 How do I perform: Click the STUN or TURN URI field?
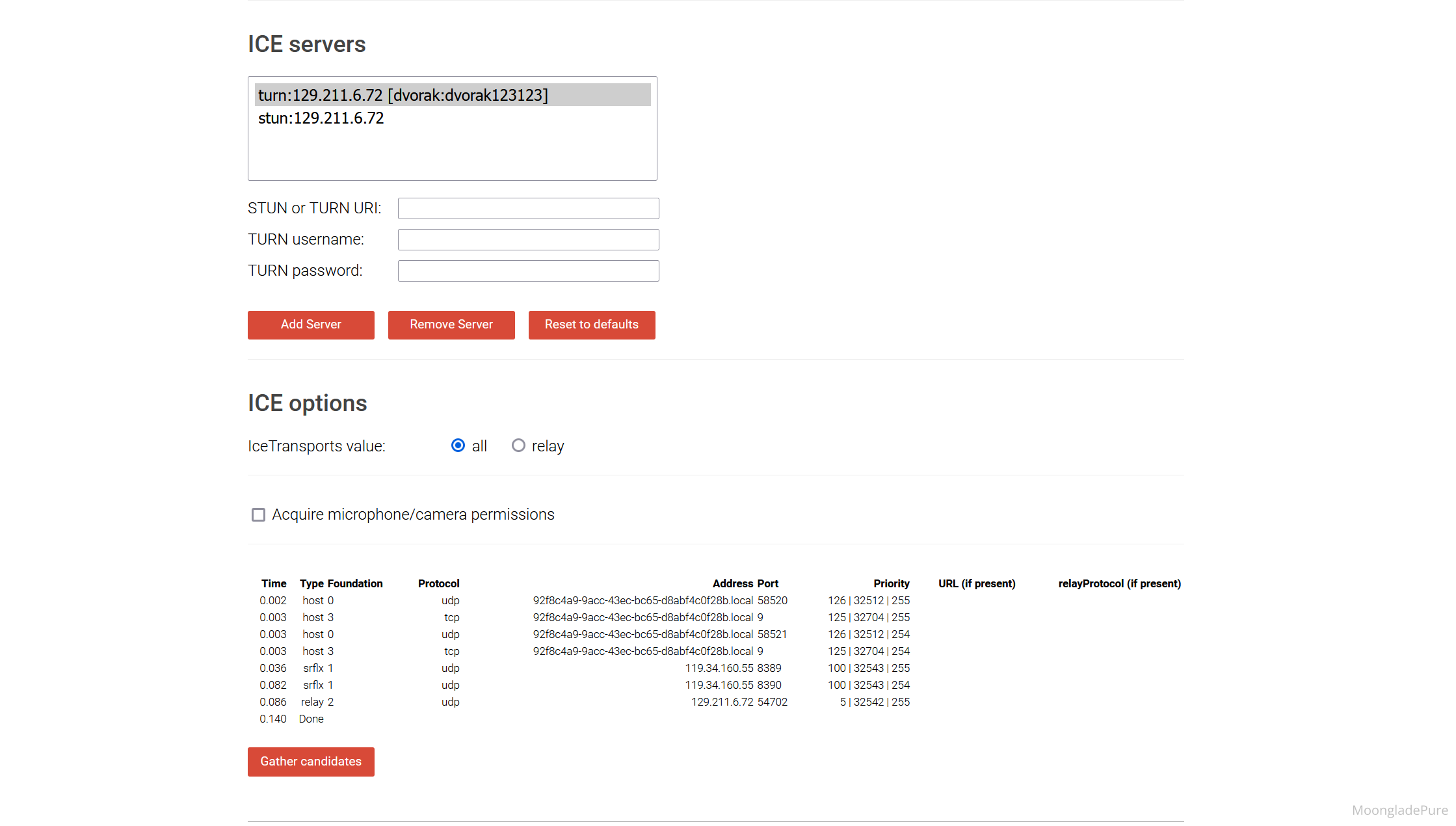point(528,208)
